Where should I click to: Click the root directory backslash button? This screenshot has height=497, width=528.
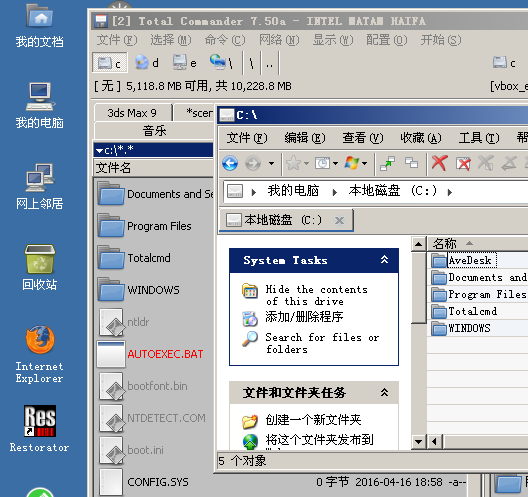(x=252, y=63)
